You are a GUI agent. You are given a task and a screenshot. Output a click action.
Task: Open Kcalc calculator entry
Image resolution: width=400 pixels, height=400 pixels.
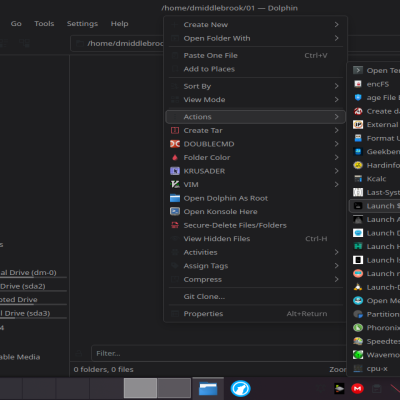375,179
